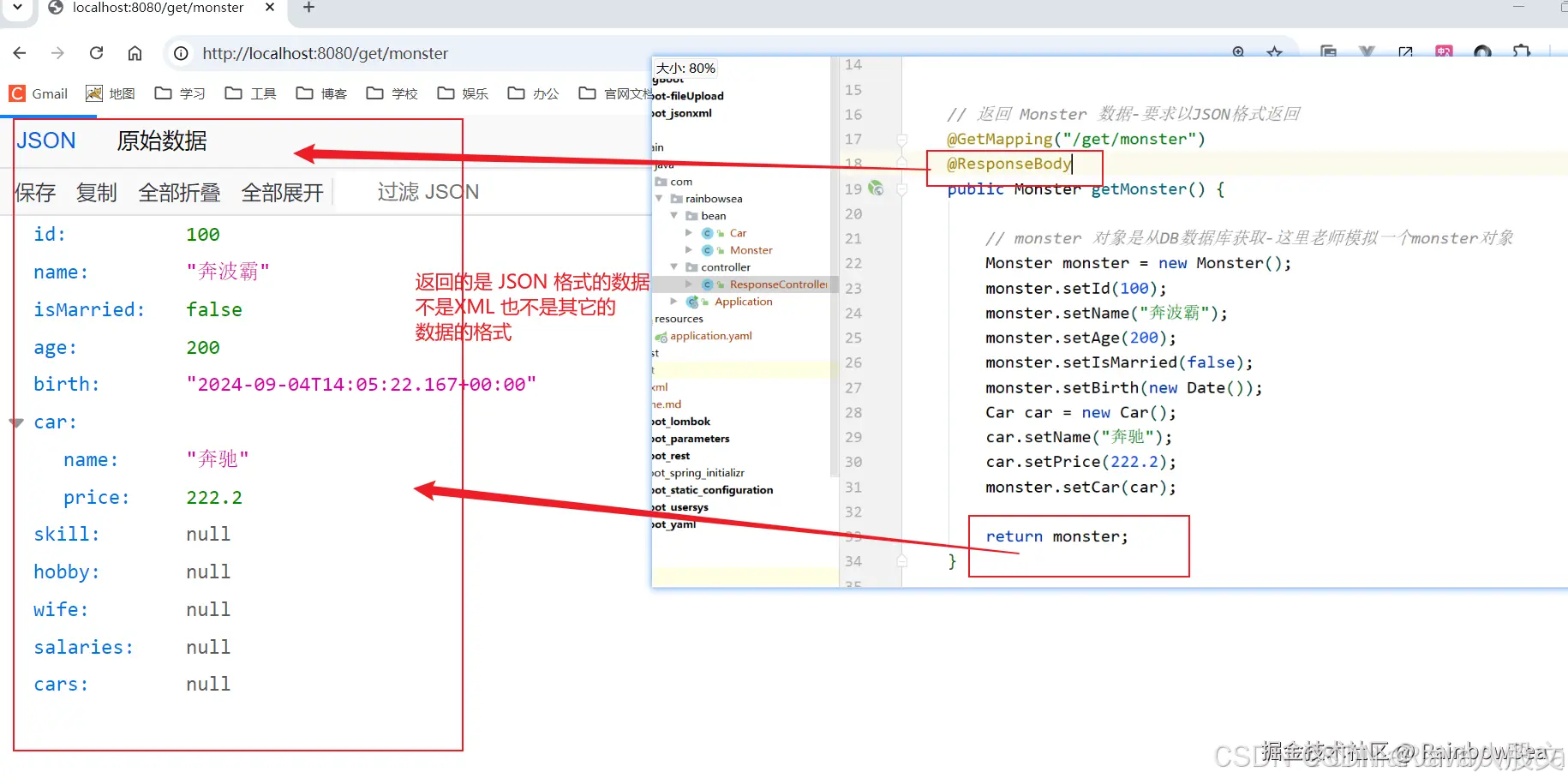1568x784 pixels.
Task: Toggle the code fold marker at line 17
Action: (x=902, y=140)
